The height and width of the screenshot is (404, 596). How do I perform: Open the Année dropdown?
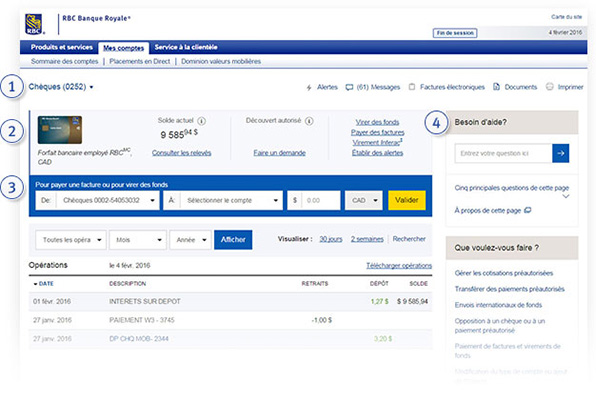point(190,240)
